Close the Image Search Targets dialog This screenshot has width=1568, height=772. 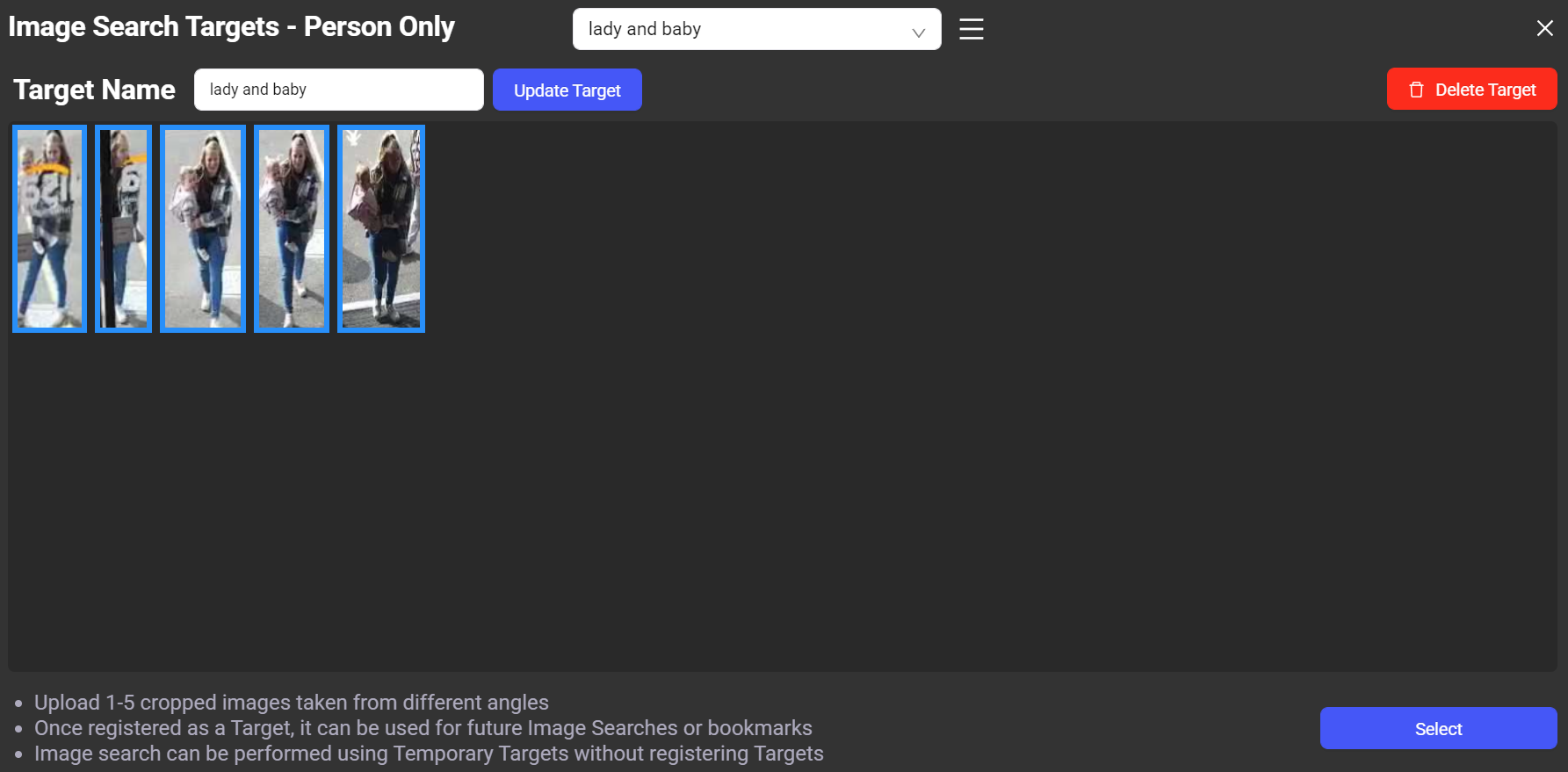[1544, 28]
